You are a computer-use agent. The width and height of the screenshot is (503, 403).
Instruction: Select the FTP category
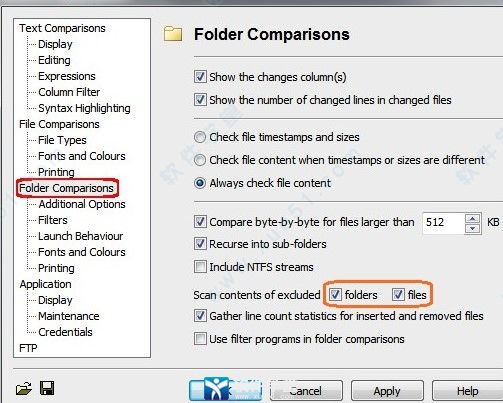point(28,348)
